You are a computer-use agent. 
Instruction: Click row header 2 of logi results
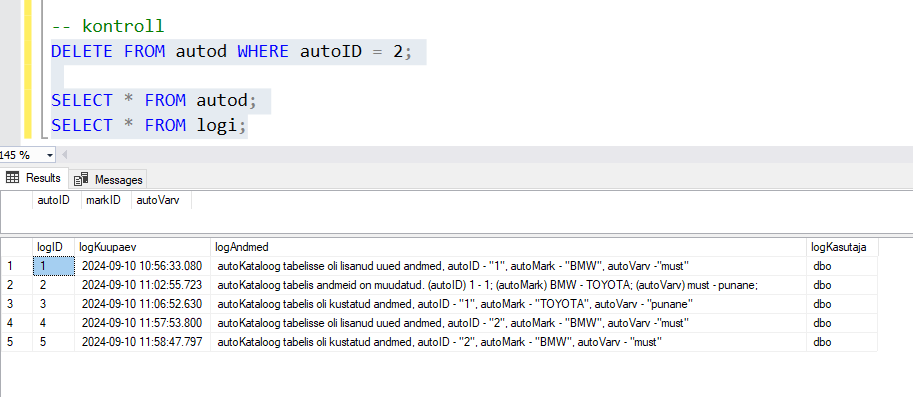16,285
